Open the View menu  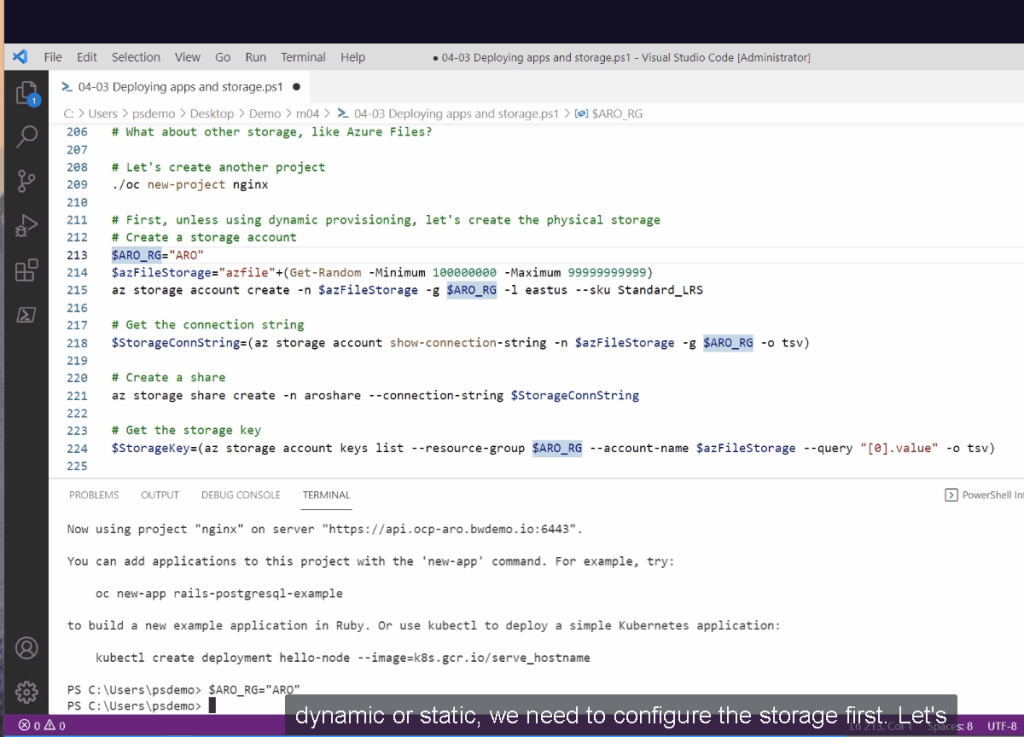(x=187, y=57)
